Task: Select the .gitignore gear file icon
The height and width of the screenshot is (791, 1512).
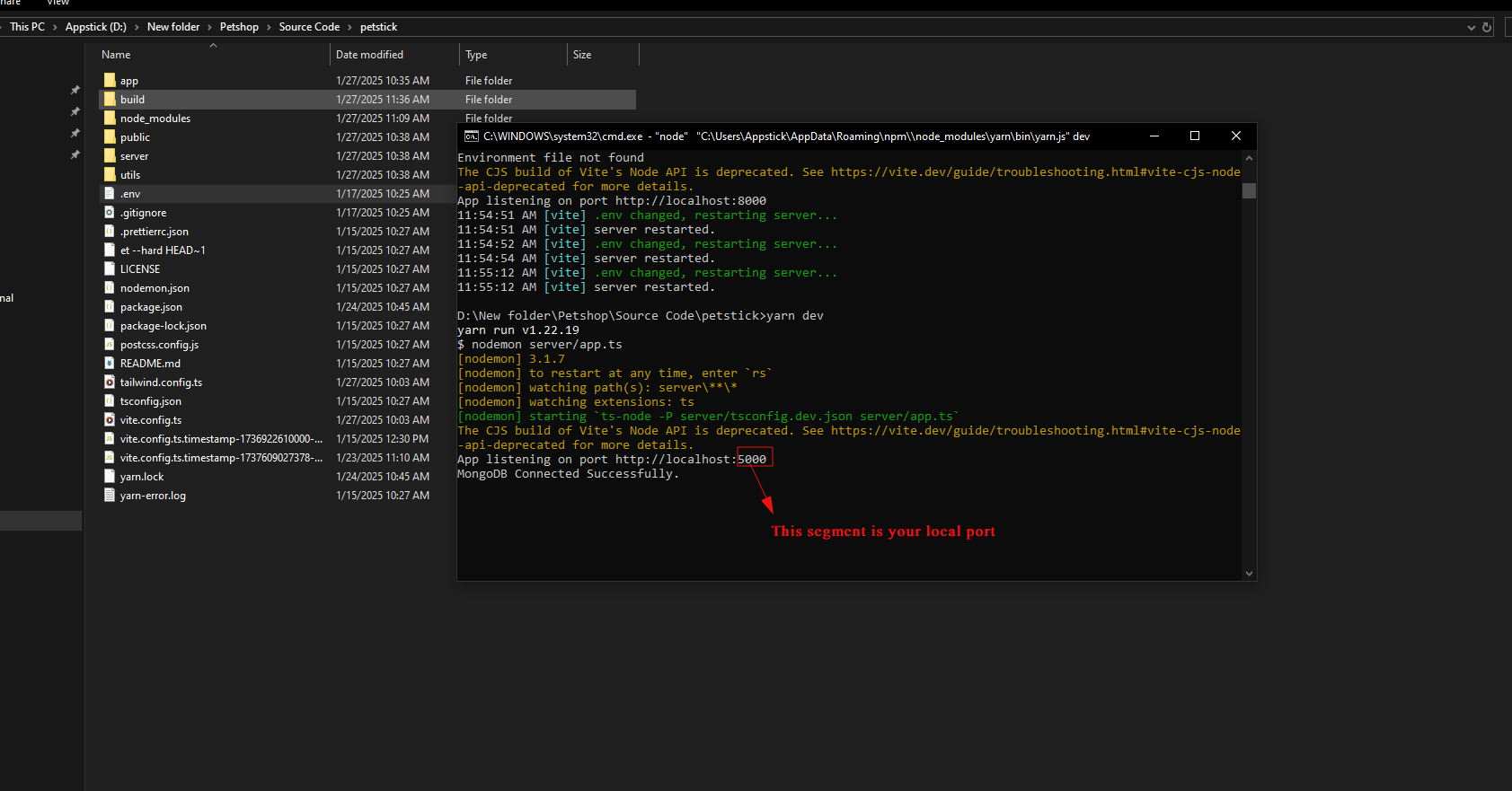Action: pyautogui.click(x=110, y=213)
